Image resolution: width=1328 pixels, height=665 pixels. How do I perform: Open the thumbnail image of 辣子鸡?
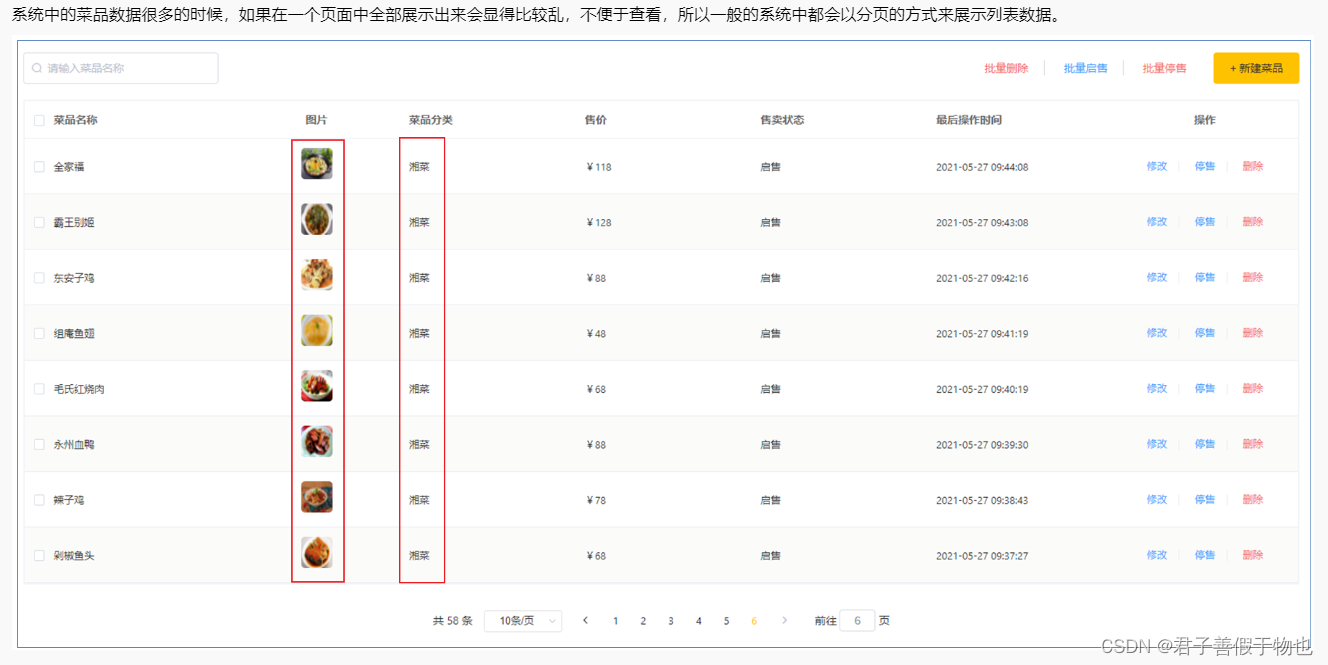[x=317, y=497]
